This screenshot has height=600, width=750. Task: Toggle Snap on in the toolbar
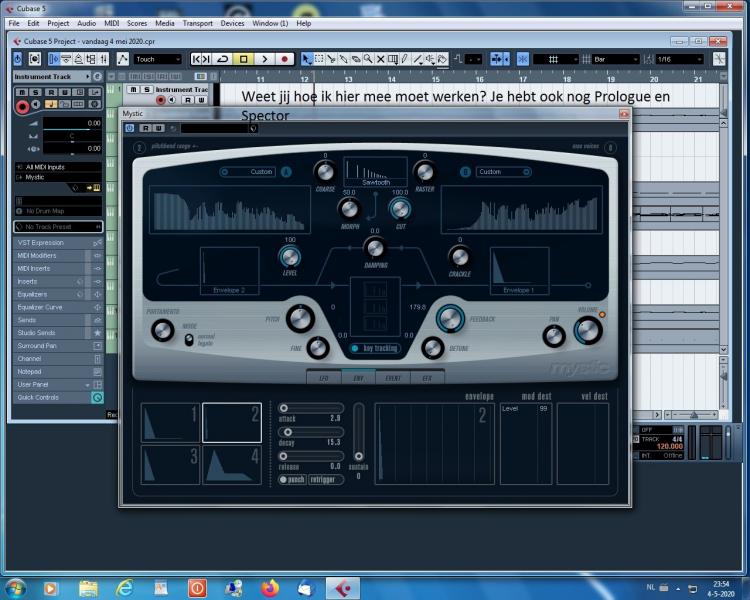522,59
